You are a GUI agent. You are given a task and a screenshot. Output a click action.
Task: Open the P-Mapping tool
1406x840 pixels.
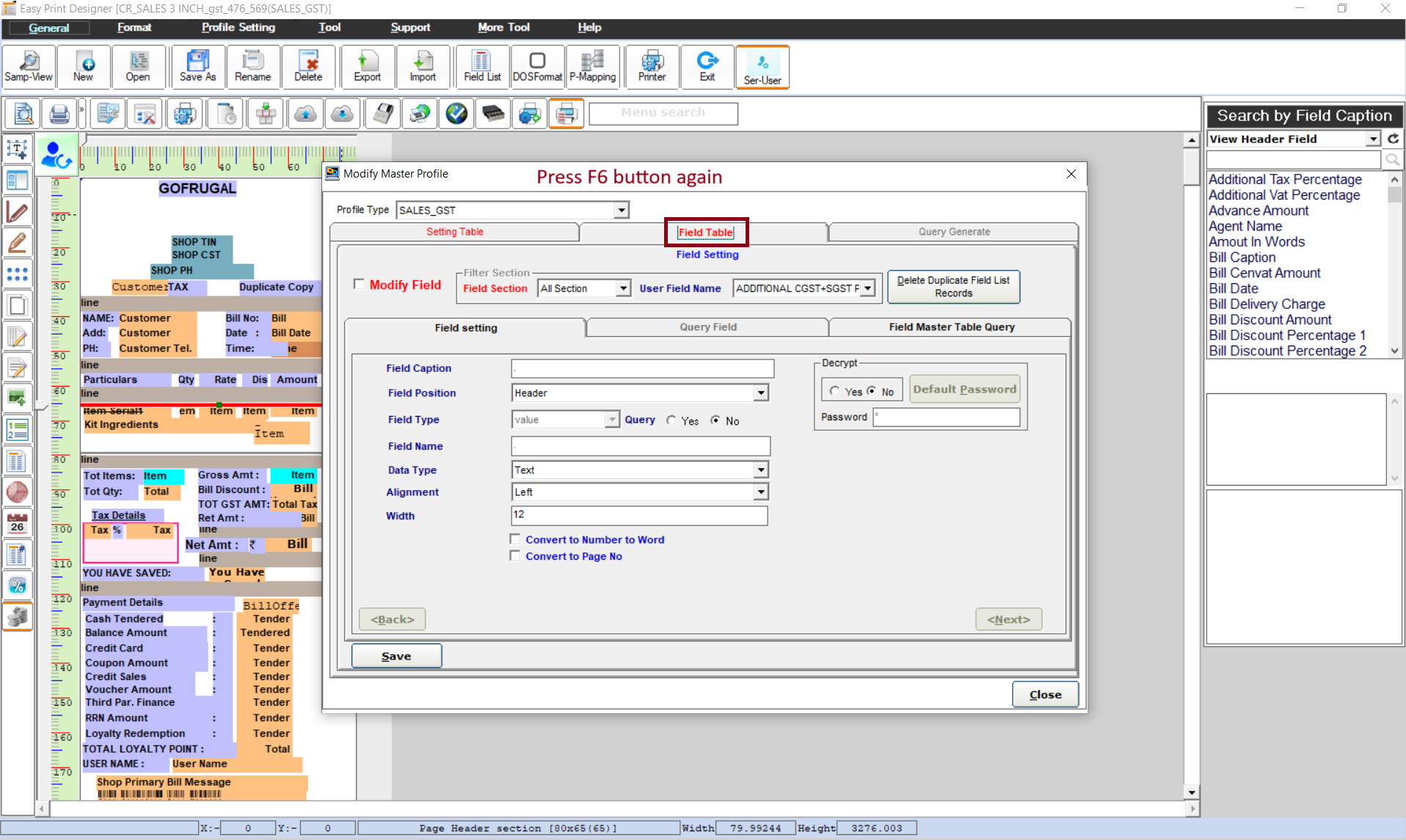click(x=592, y=67)
